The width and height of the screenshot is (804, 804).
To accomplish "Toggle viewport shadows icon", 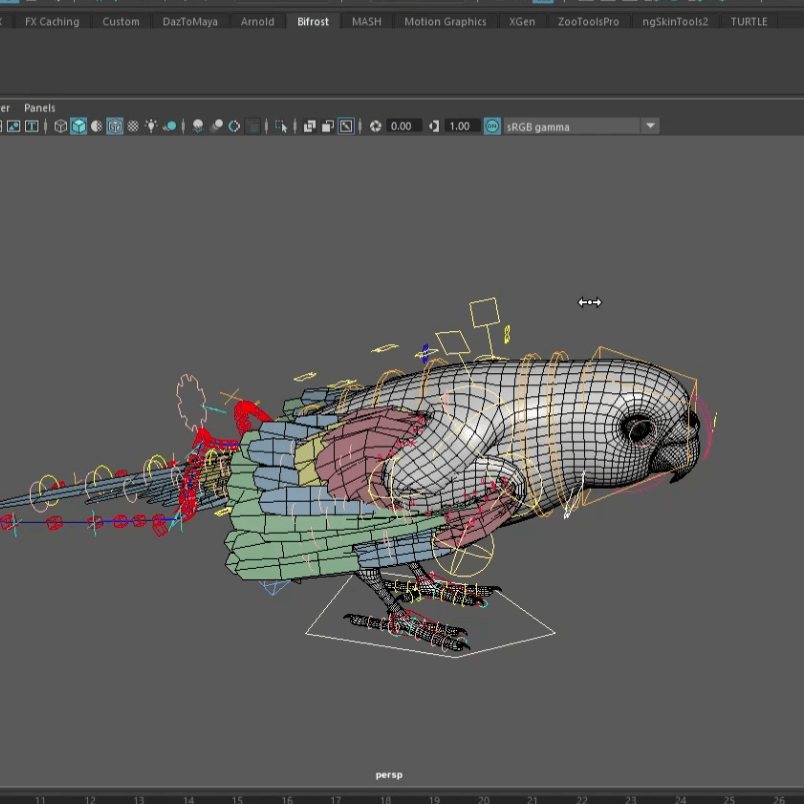I will tap(170, 126).
